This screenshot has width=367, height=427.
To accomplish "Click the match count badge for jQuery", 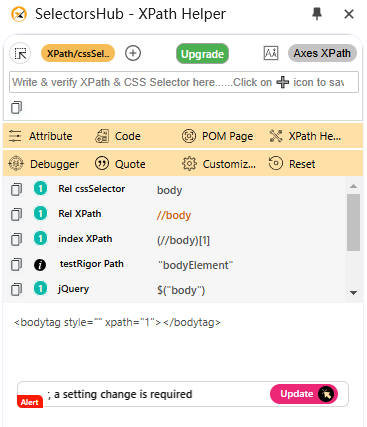I will pos(40,289).
